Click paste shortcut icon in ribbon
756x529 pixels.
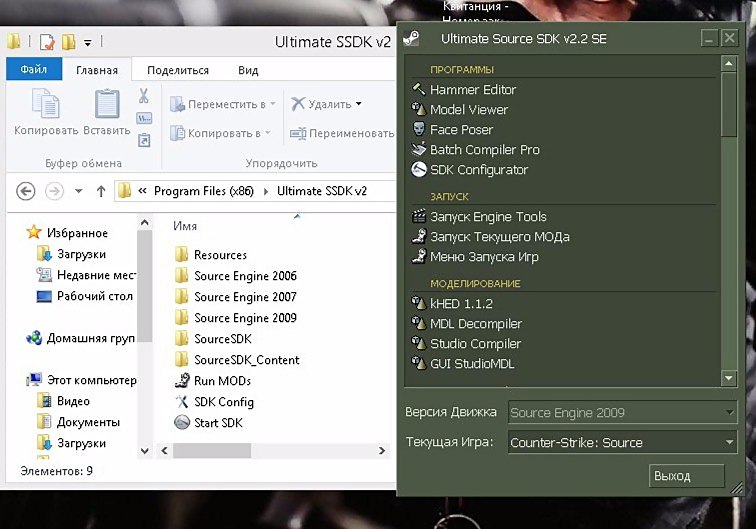(x=144, y=140)
